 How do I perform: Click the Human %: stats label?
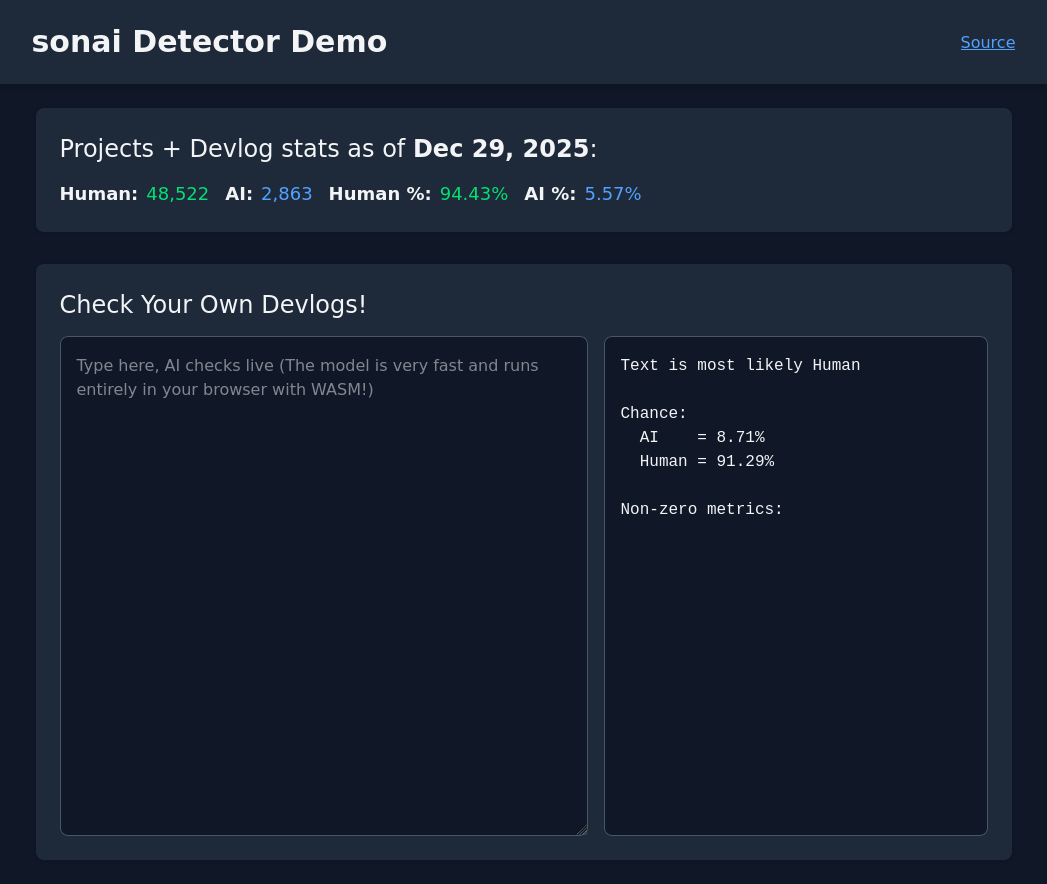point(379,194)
